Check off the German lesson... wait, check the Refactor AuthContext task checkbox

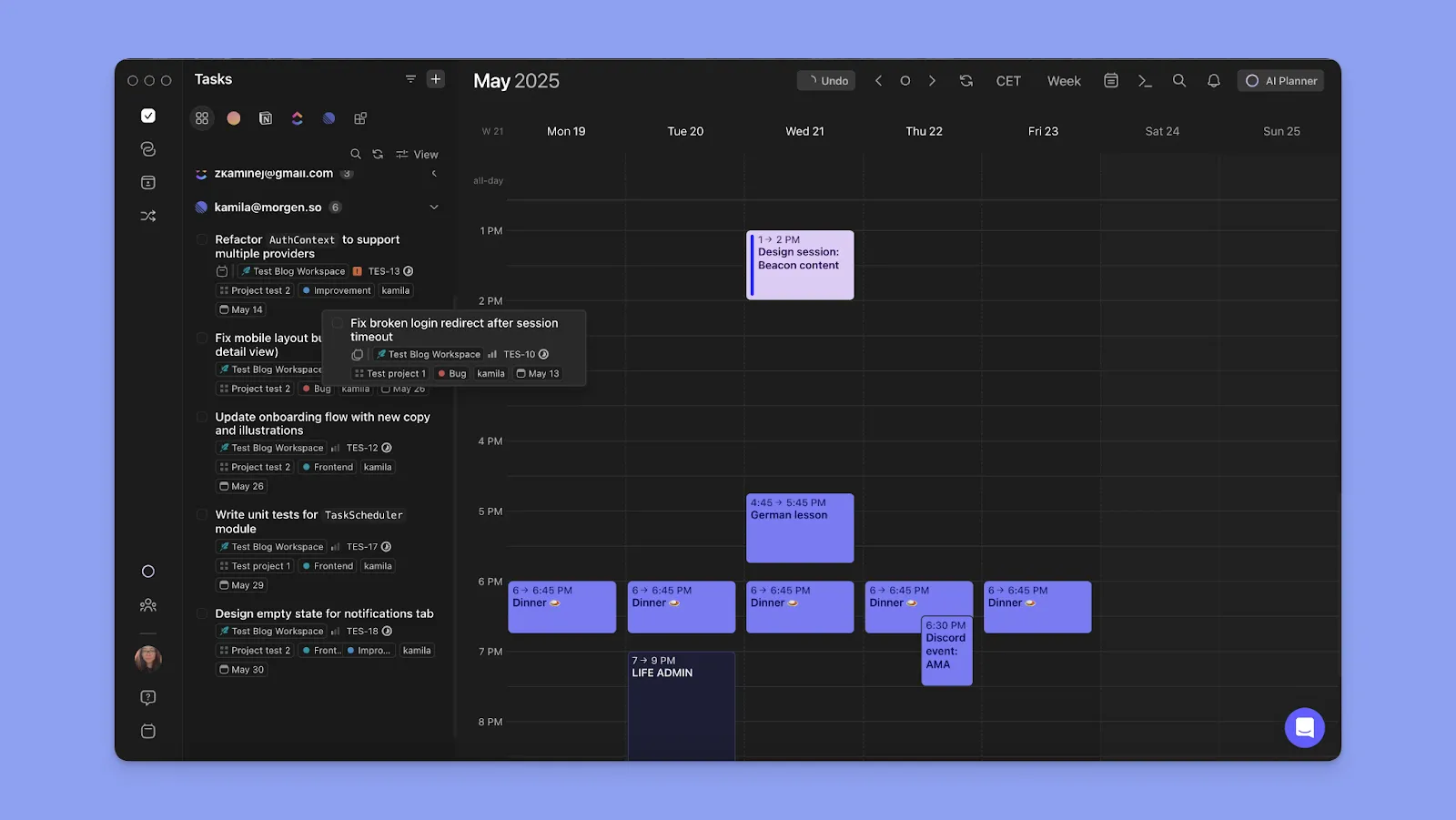(201, 239)
